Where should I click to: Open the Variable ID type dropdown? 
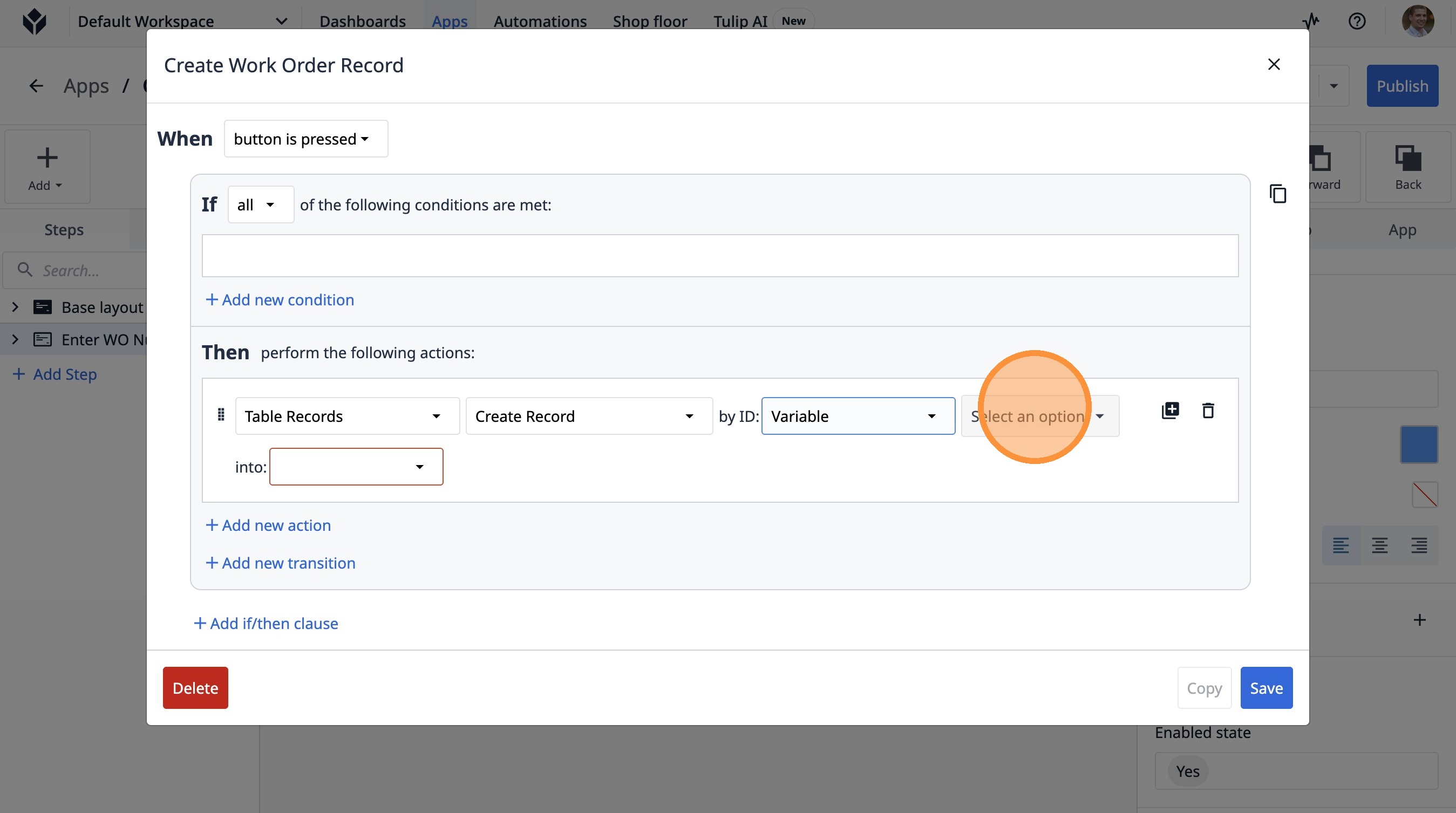point(858,416)
